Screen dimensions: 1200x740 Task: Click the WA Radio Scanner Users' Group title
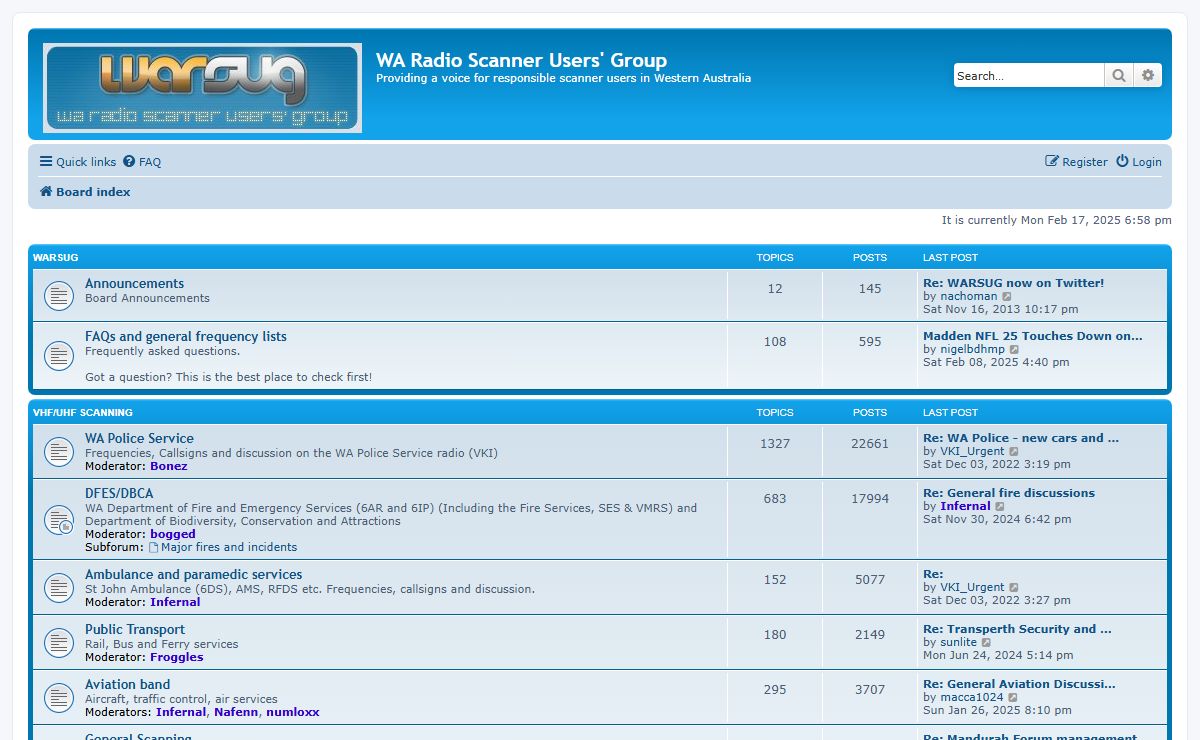[521, 60]
